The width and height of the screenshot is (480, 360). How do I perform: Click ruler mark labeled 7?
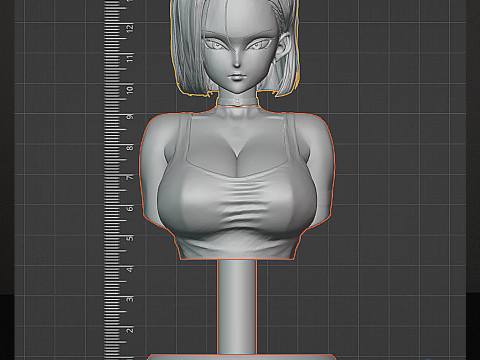tap(130, 177)
